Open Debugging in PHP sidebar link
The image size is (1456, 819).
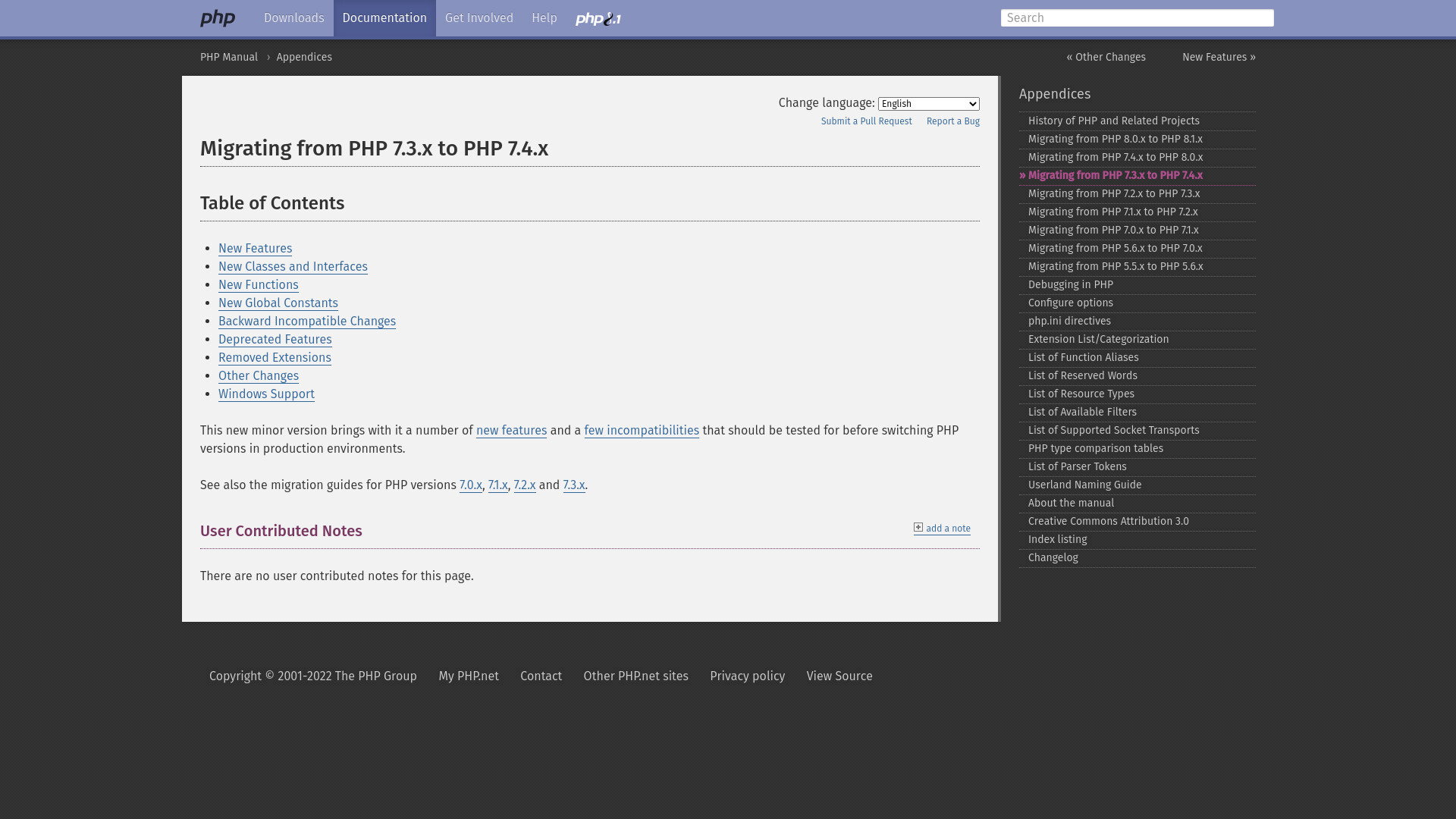pyautogui.click(x=1137, y=285)
